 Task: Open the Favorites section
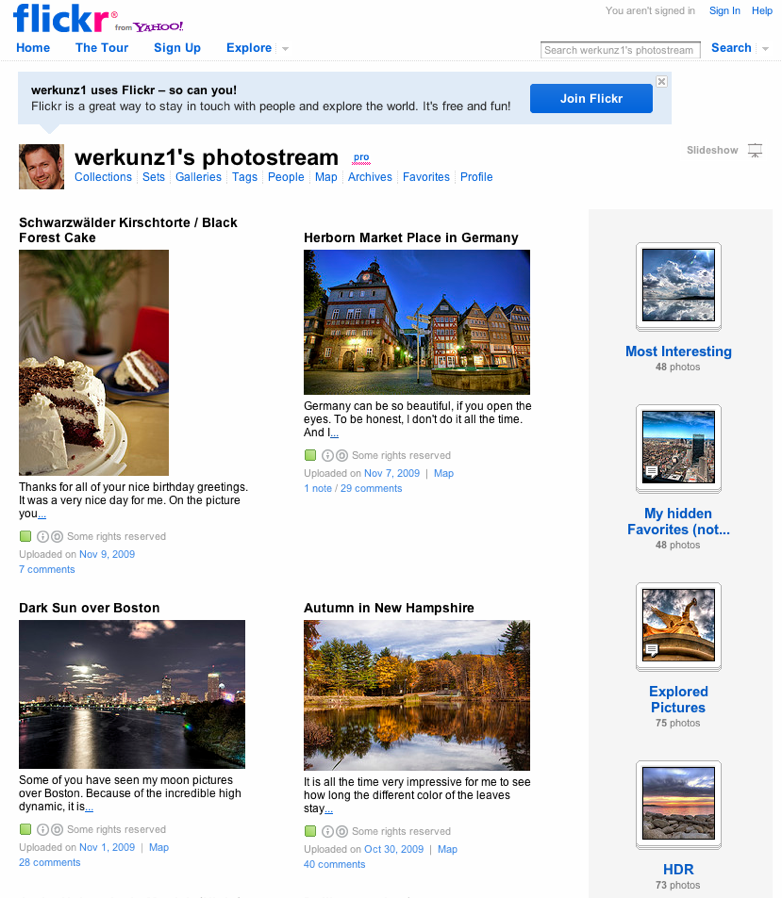click(x=426, y=177)
